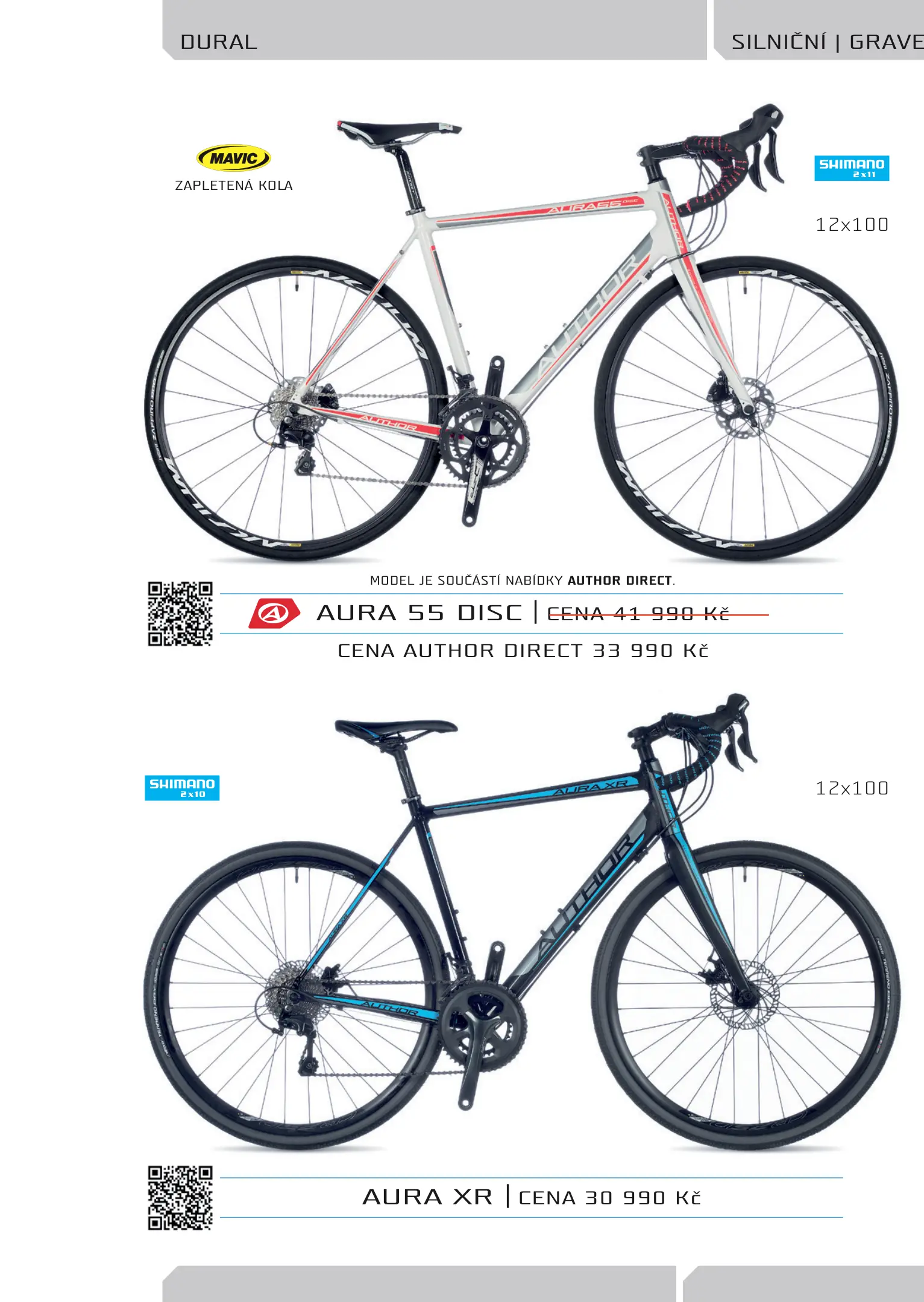Select the SILNIČNÍ | GRAVEL header tab
The width and height of the screenshot is (924, 1302).
point(819,30)
